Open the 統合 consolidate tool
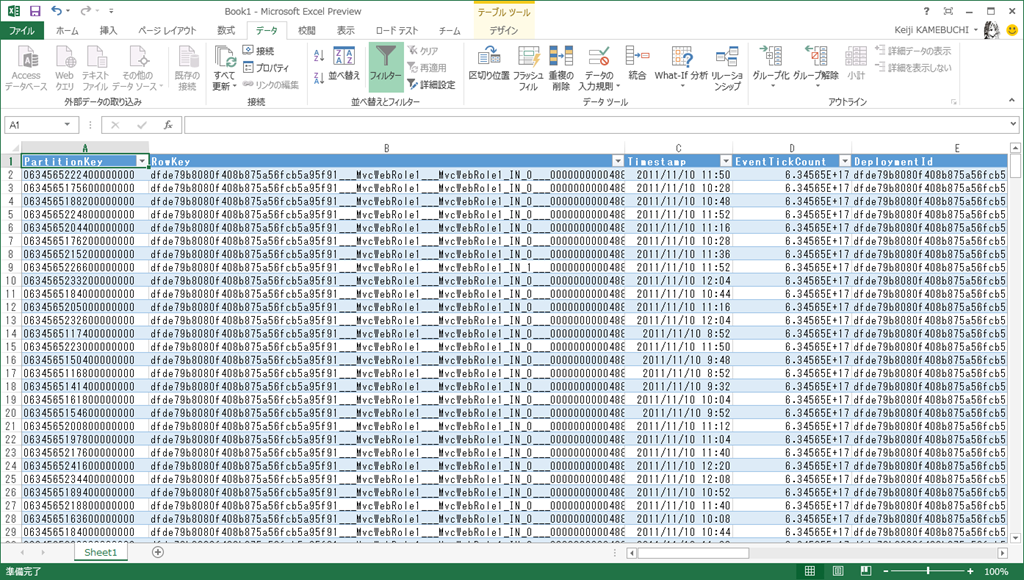The height and width of the screenshot is (580, 1024). pyautogui.click(x=637, y=63)
